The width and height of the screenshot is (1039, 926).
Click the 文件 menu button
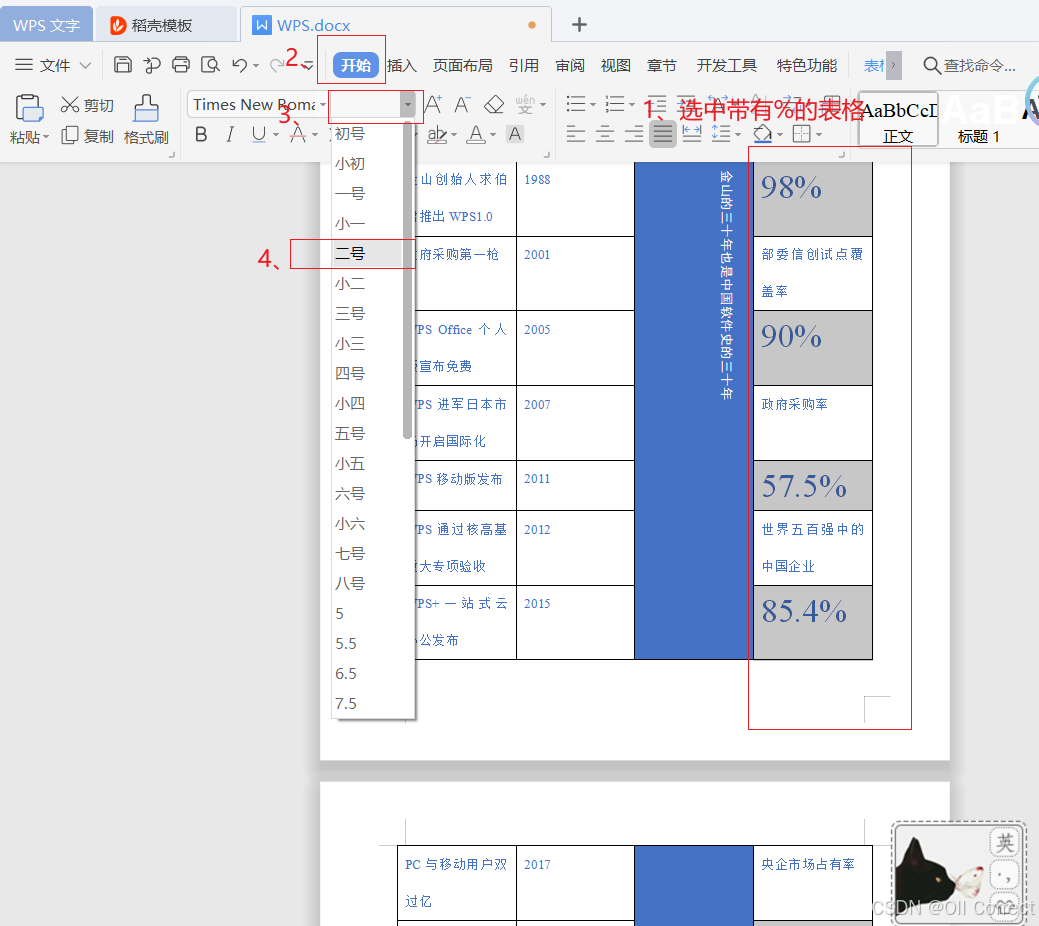click(x=53, y=65)
